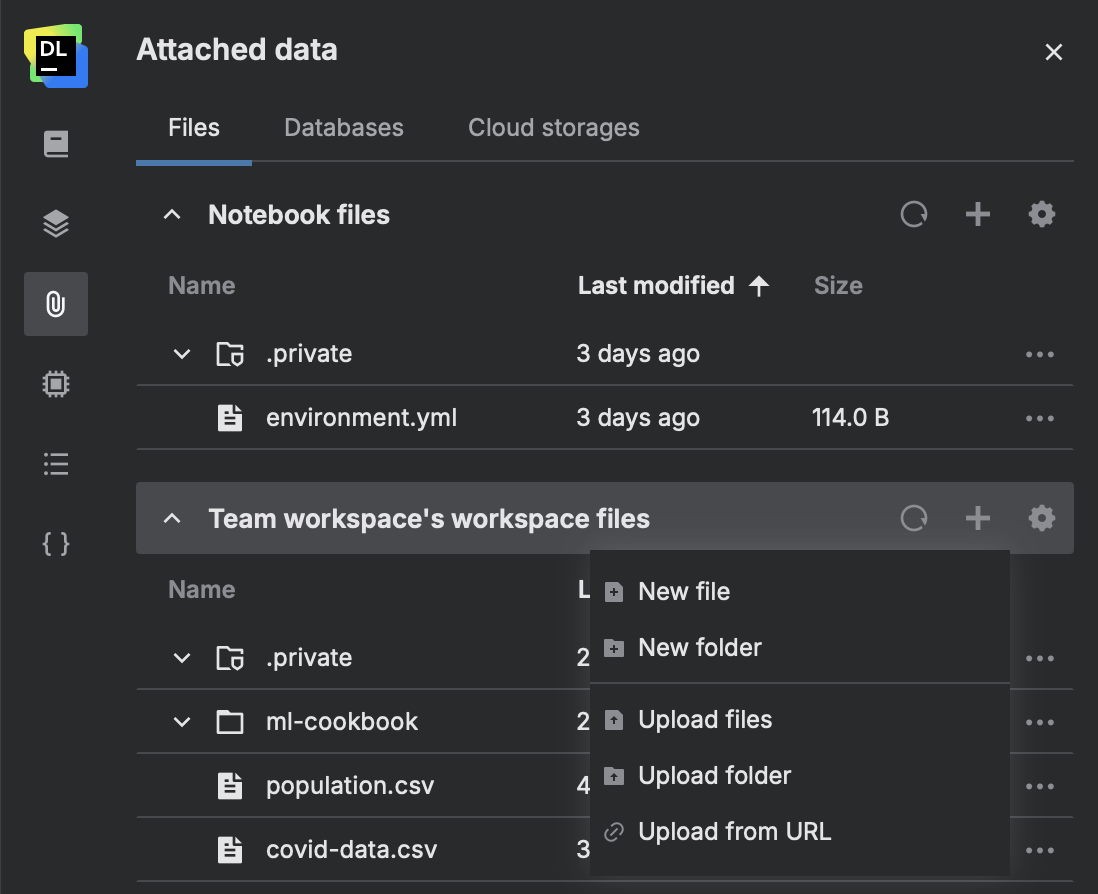Click Team workspace's workspace files title
Viewport: 1098px width, 894px height.
click(429, 519)
